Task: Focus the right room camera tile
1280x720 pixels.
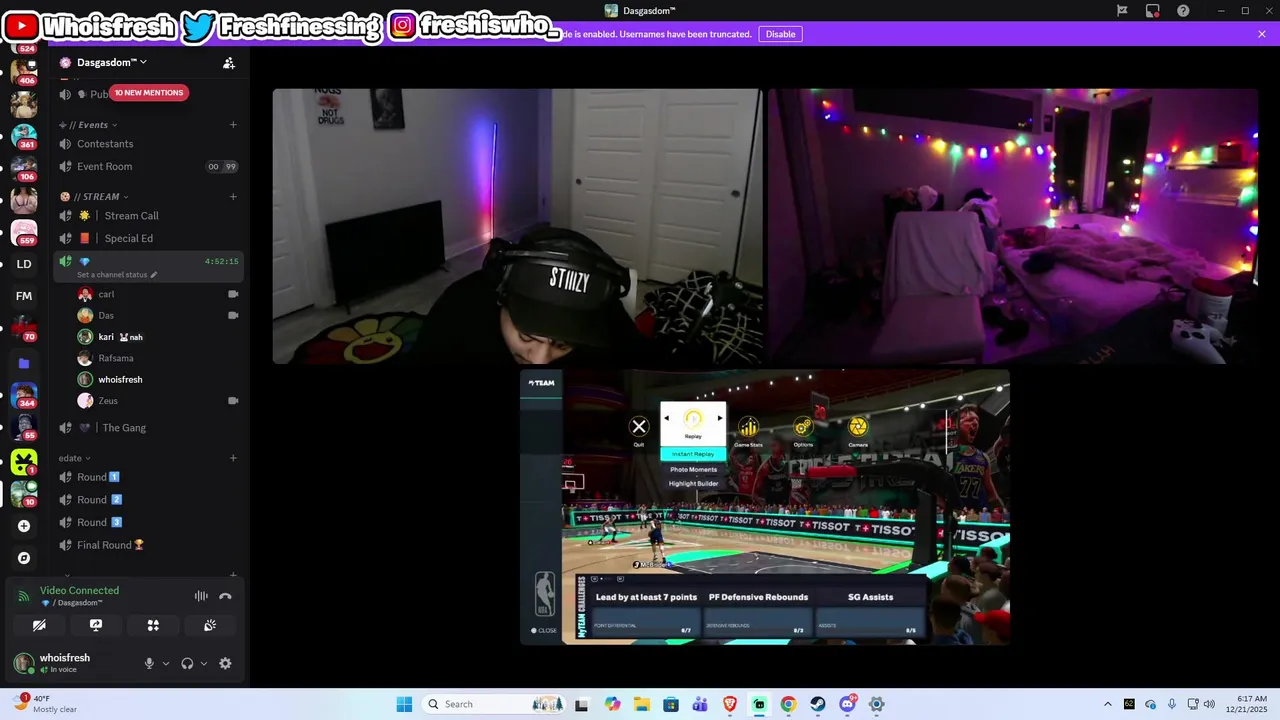Action: pyautogui.click(x=1013, y=226)
